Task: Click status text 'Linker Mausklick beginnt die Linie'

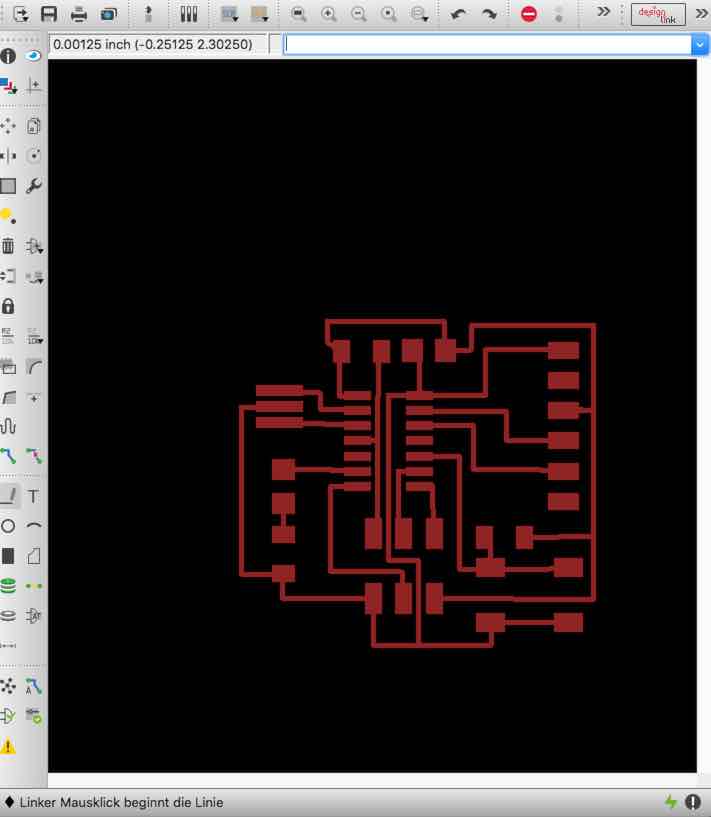Action: click(x=121, y=802)
